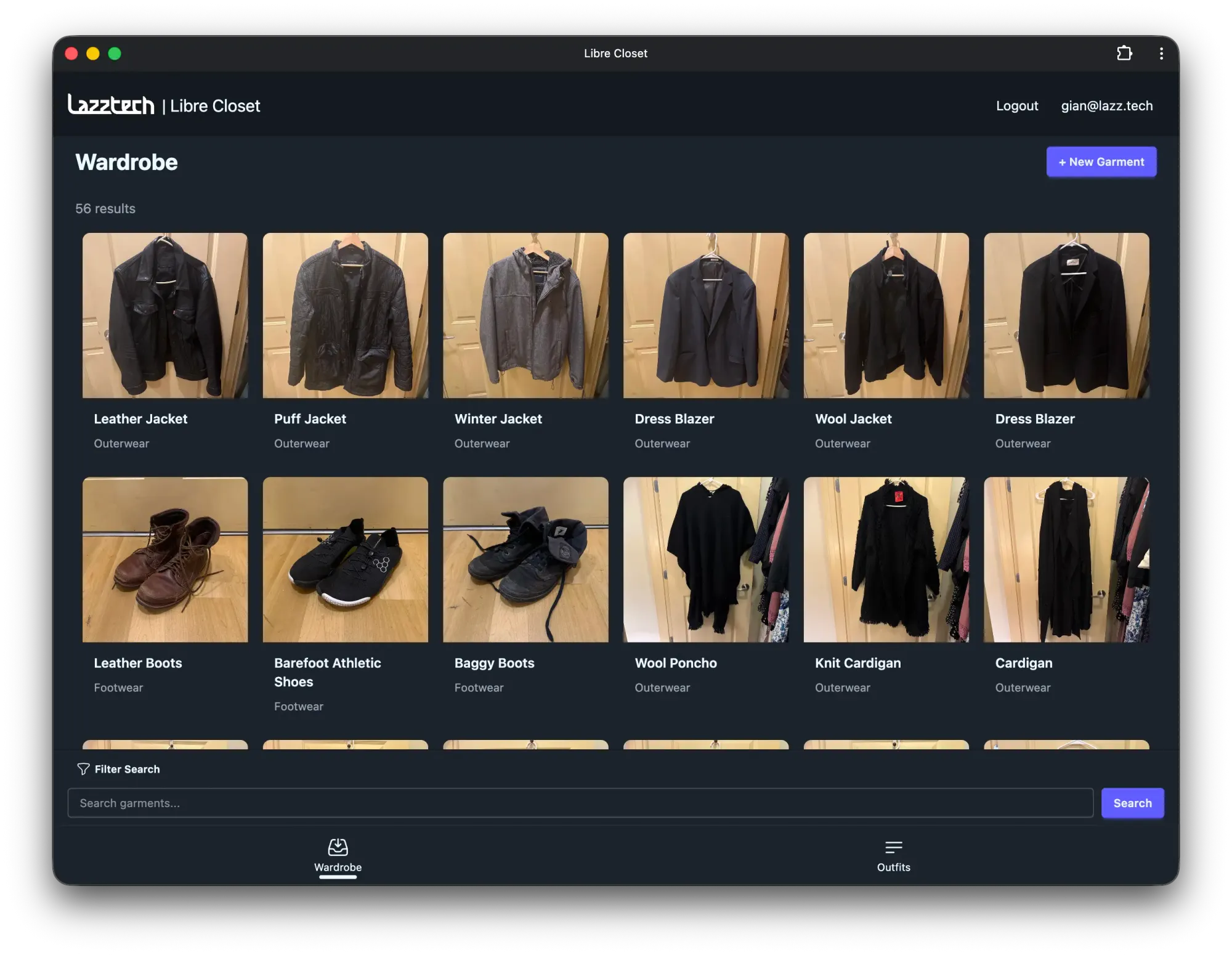The height and width of the screenshot is (955, 1232).
Task: Open the browser extensions puzzle icon
Action: pos(1125,53)
